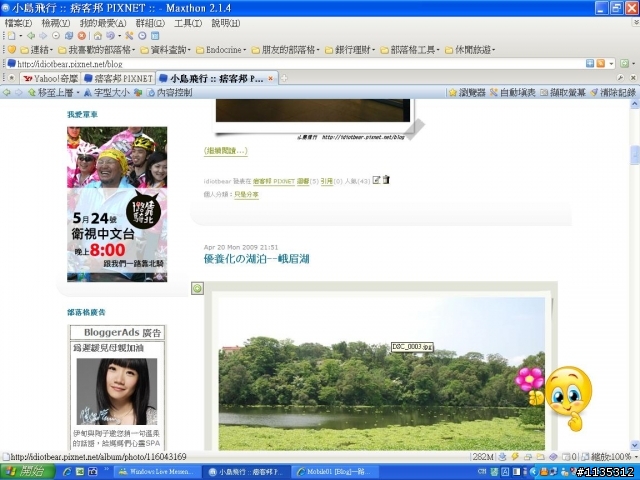Screen dimensions: 640x480
Task: Switch to the Mobile01 taskbar window
Action: (334, 472)
